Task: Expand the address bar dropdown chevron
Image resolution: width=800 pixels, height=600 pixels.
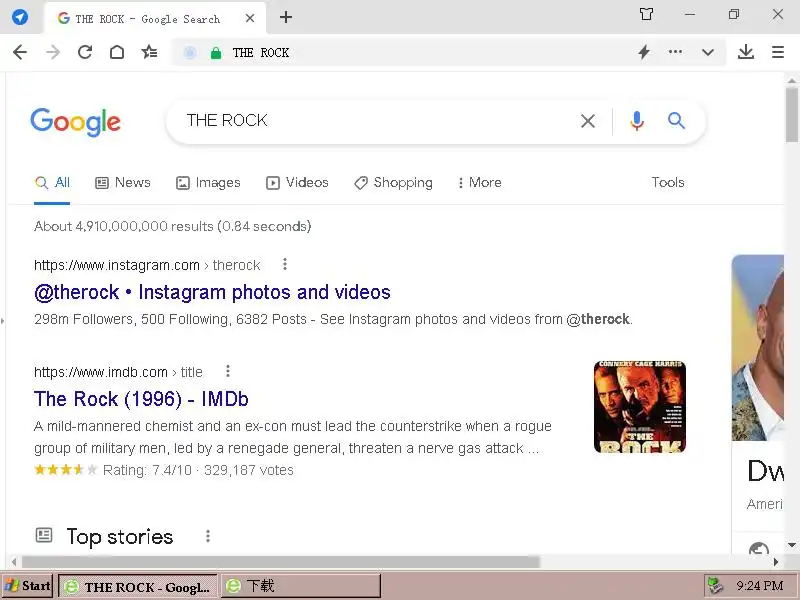Action: click(708, 52)
